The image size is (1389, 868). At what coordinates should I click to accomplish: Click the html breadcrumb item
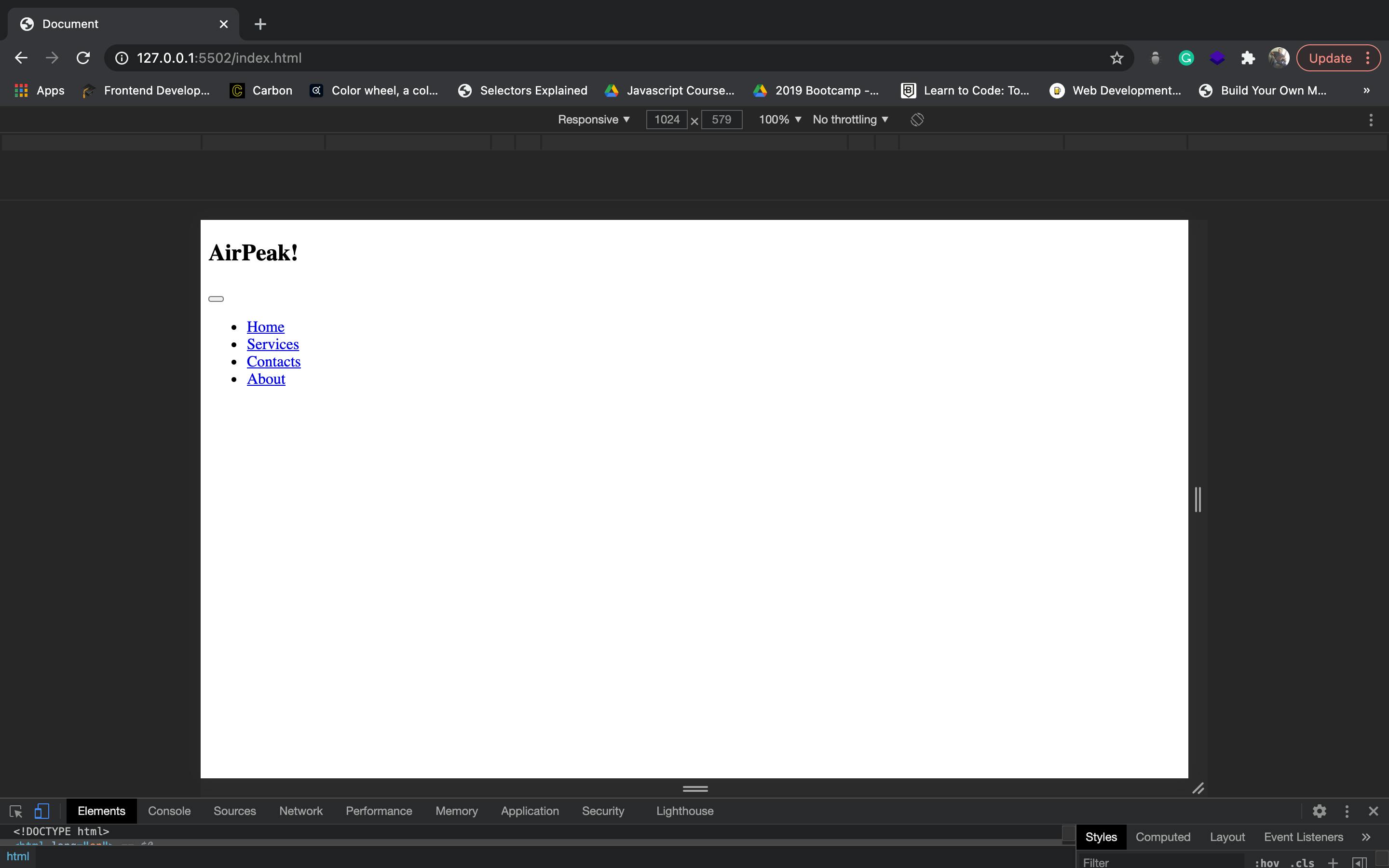point(18,856)
